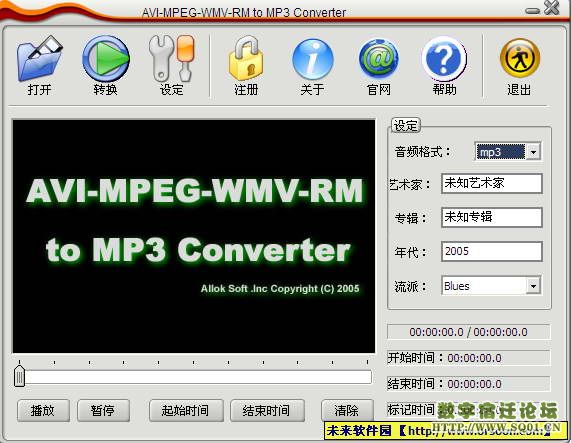Close the converter window
571x443 pixels.
click(552, 8)
